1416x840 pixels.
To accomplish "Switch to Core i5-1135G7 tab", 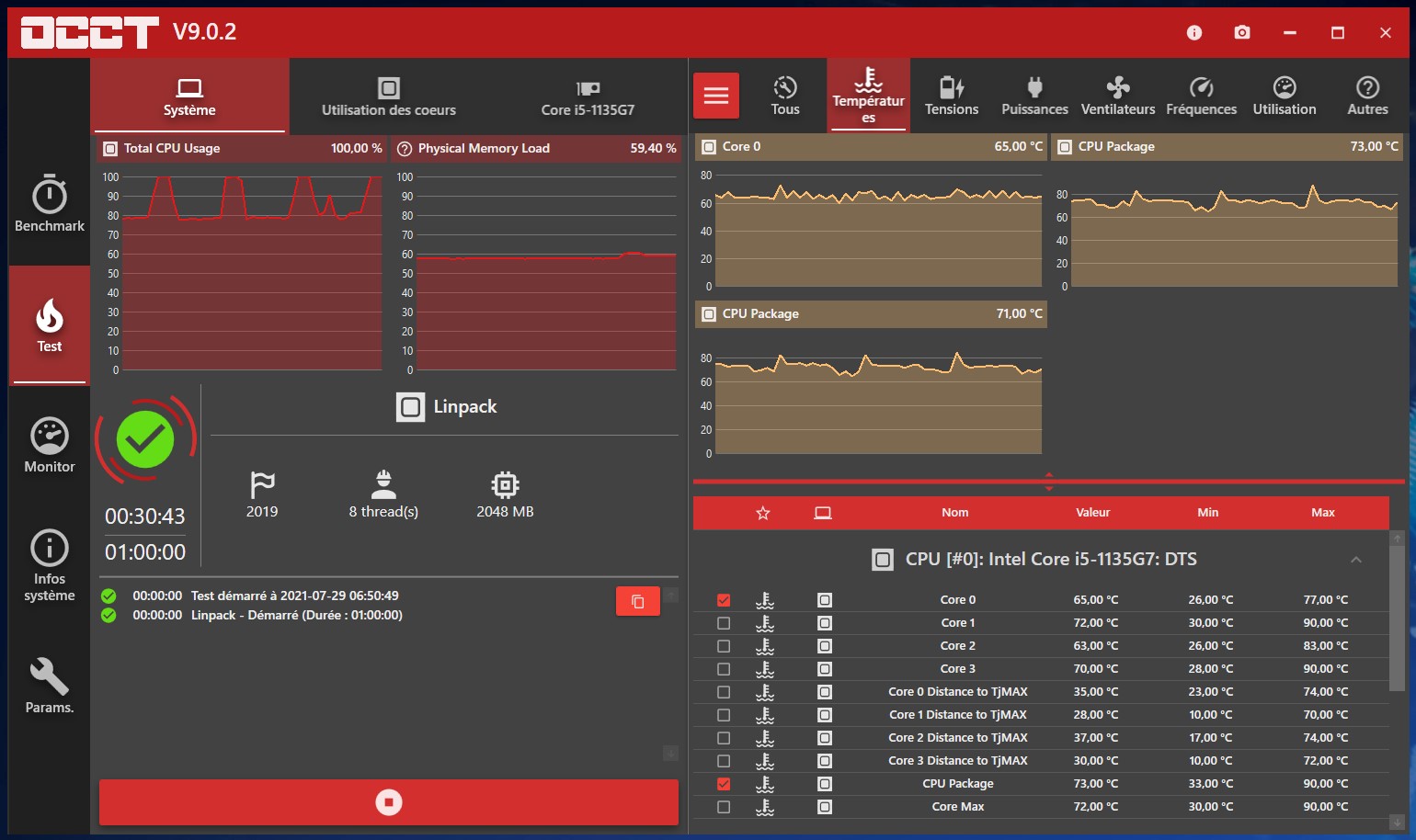I will pyautogui.click(x=588, y=96).
